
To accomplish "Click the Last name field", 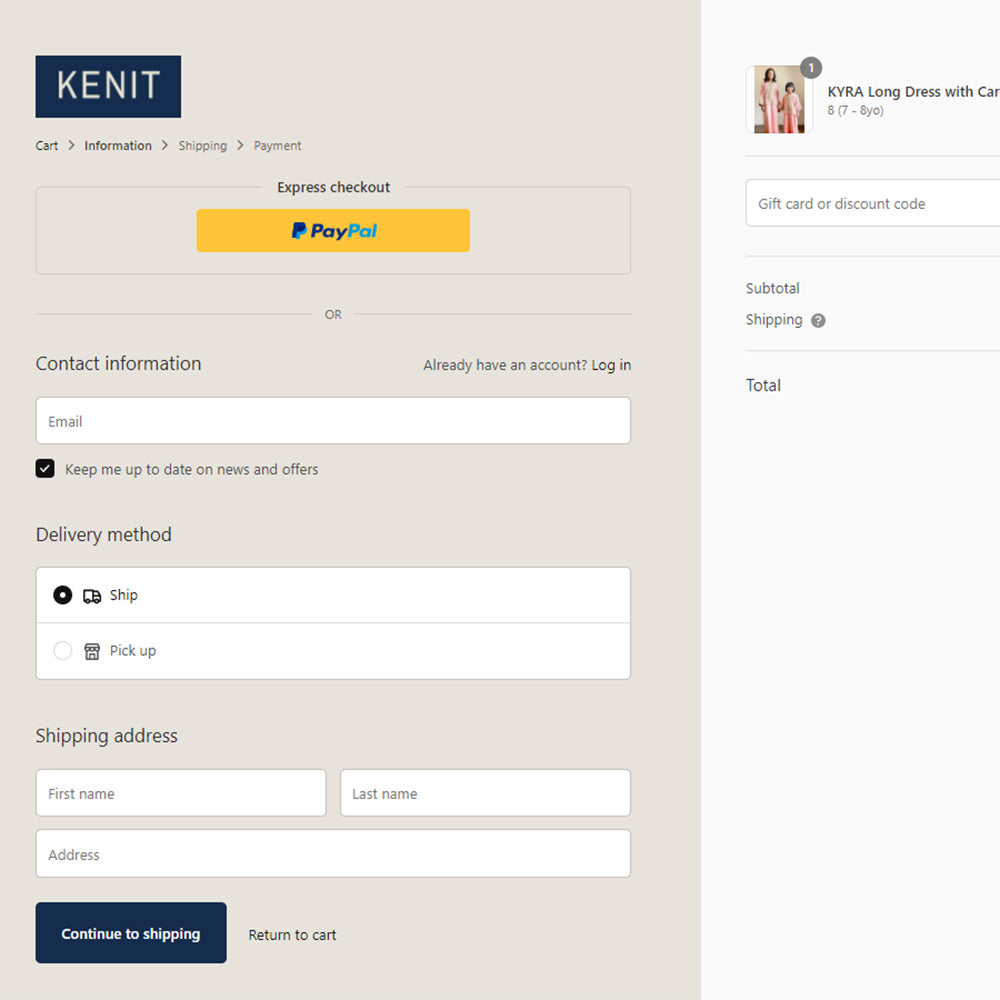I will 485,793.
